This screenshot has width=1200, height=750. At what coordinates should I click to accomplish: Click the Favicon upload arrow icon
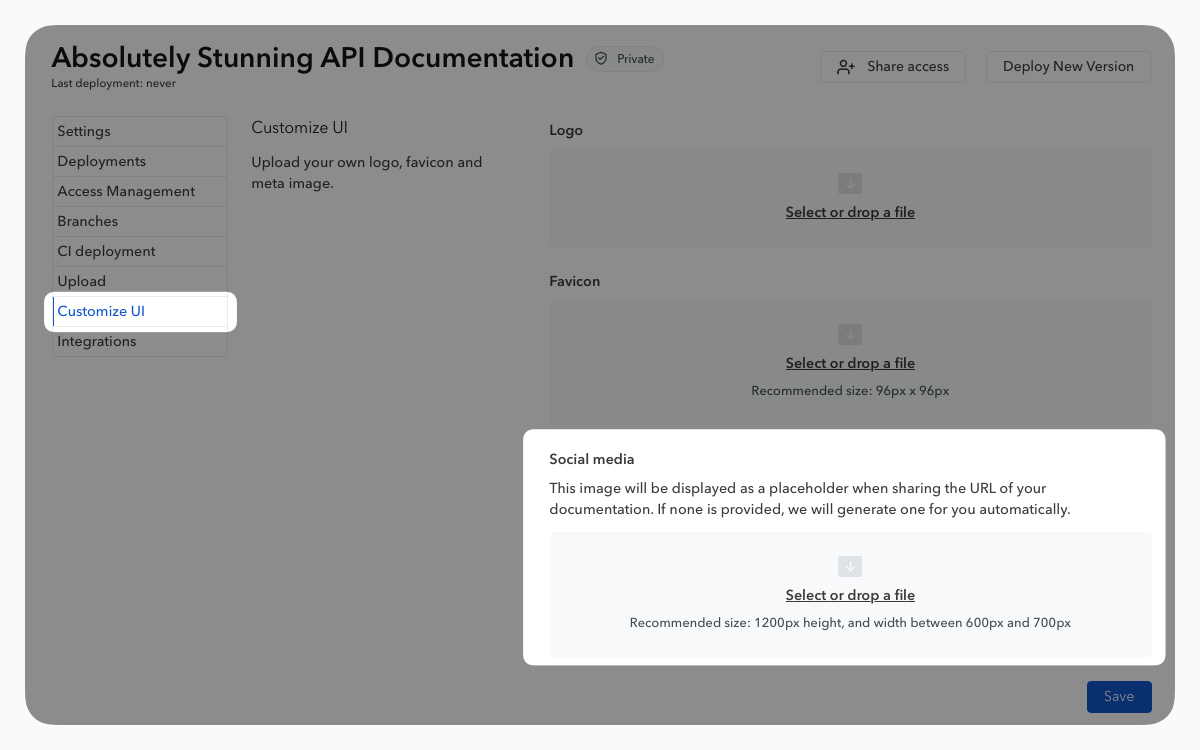[x=850, y=335]
